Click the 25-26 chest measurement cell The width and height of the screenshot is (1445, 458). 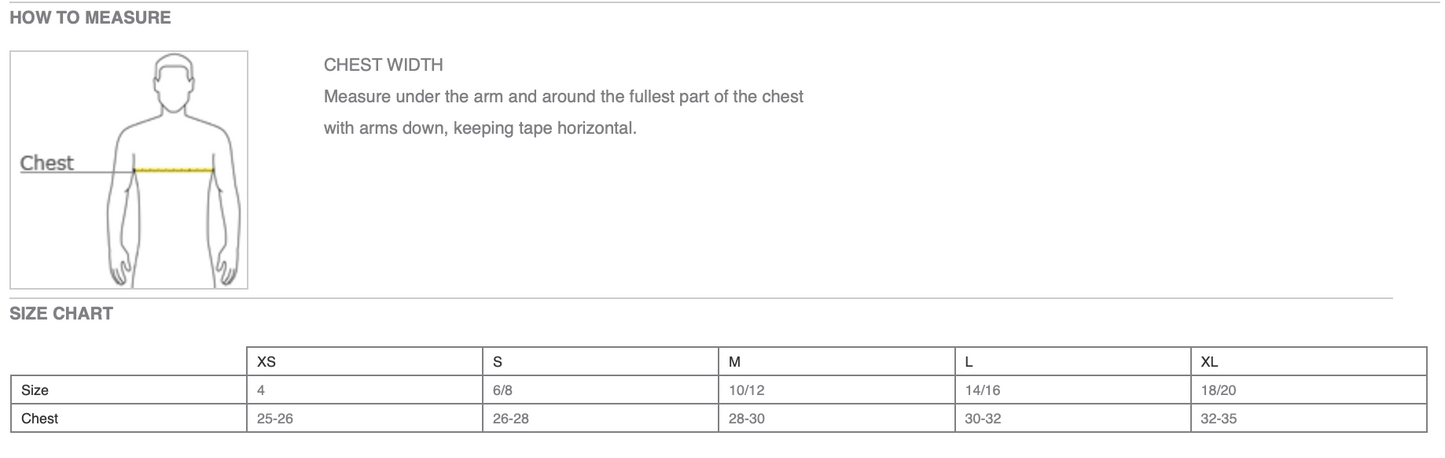coord(275,419)
